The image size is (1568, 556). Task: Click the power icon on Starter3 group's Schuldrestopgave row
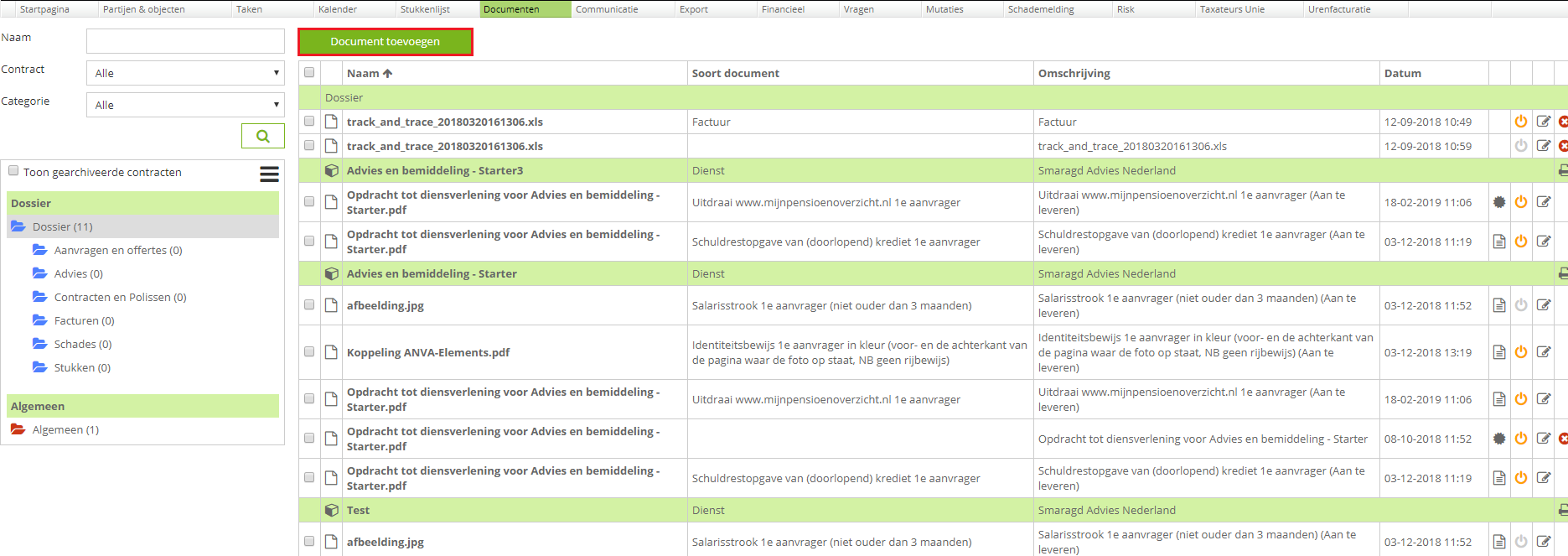1521,242
